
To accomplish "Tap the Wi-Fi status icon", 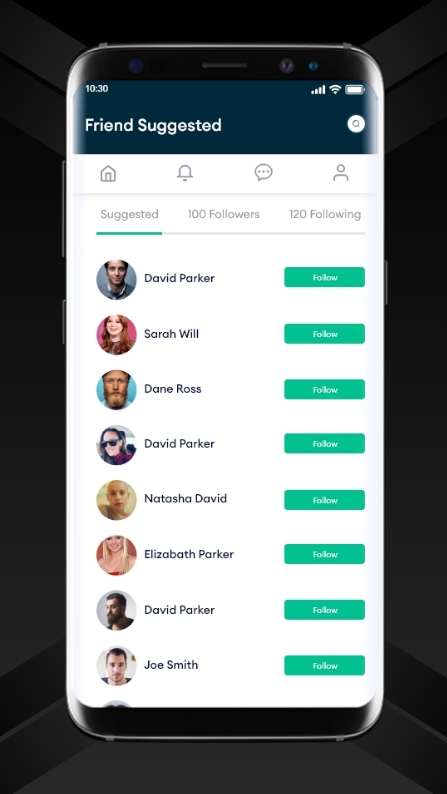I will point(335,90).
